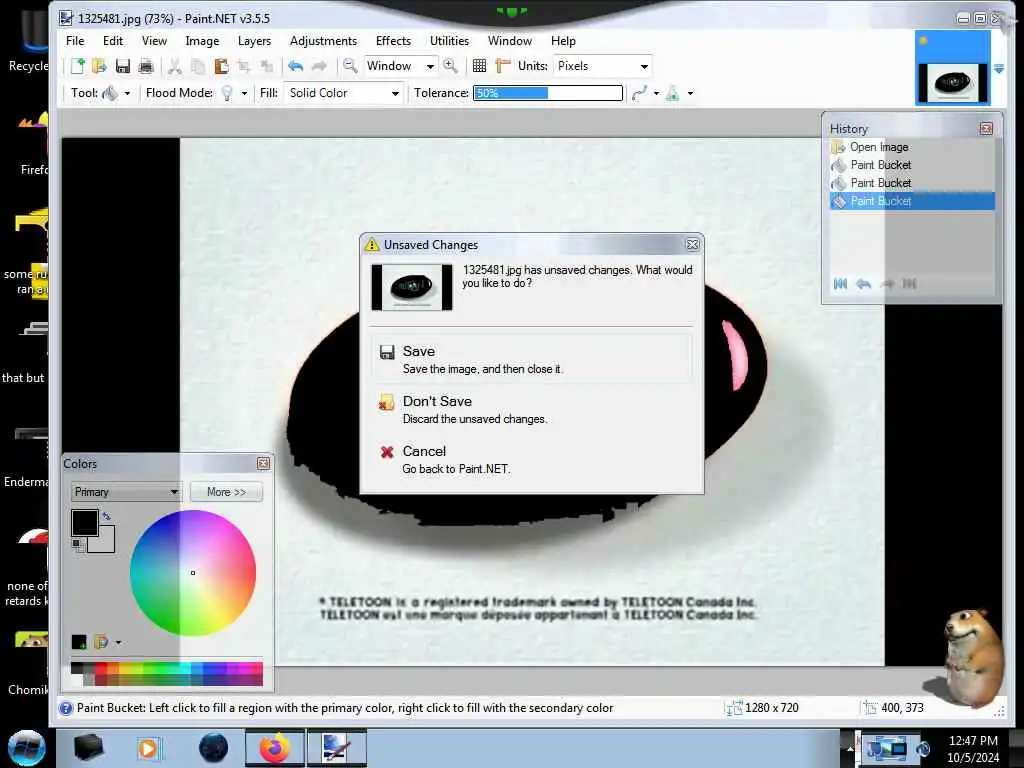Click the Crop to Selection icon
1024x768 pixels.
click(244, 66)
